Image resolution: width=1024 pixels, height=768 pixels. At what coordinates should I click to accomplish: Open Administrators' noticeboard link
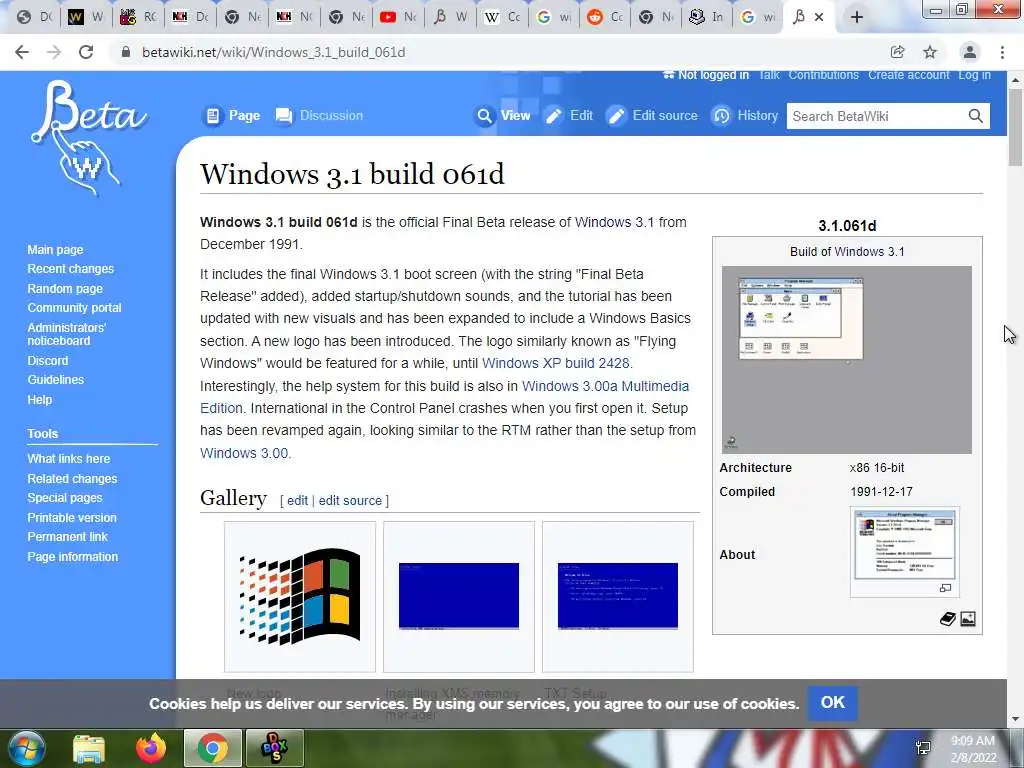67,334
